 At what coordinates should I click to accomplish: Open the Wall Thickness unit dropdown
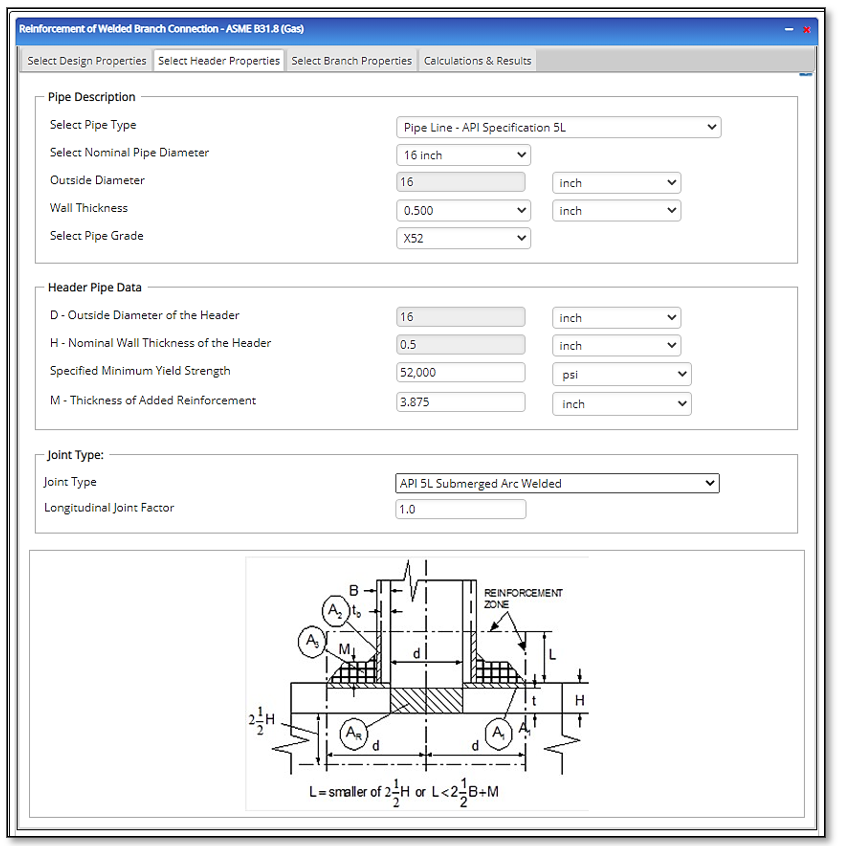coord(616,211)
